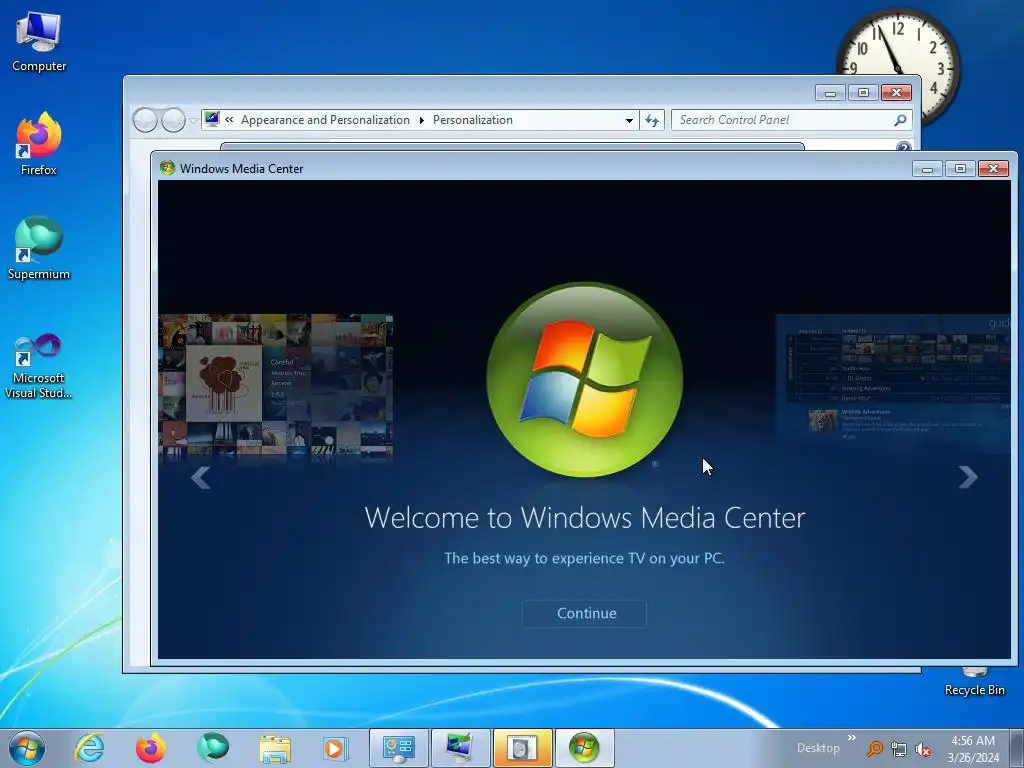Click the muted volume tray icon

pyautogui.click(x=923, y=749)
